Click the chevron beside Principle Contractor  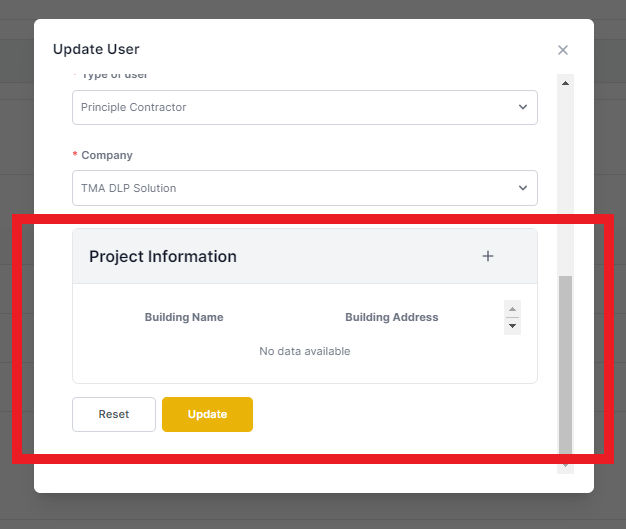(x=523, y=107)
